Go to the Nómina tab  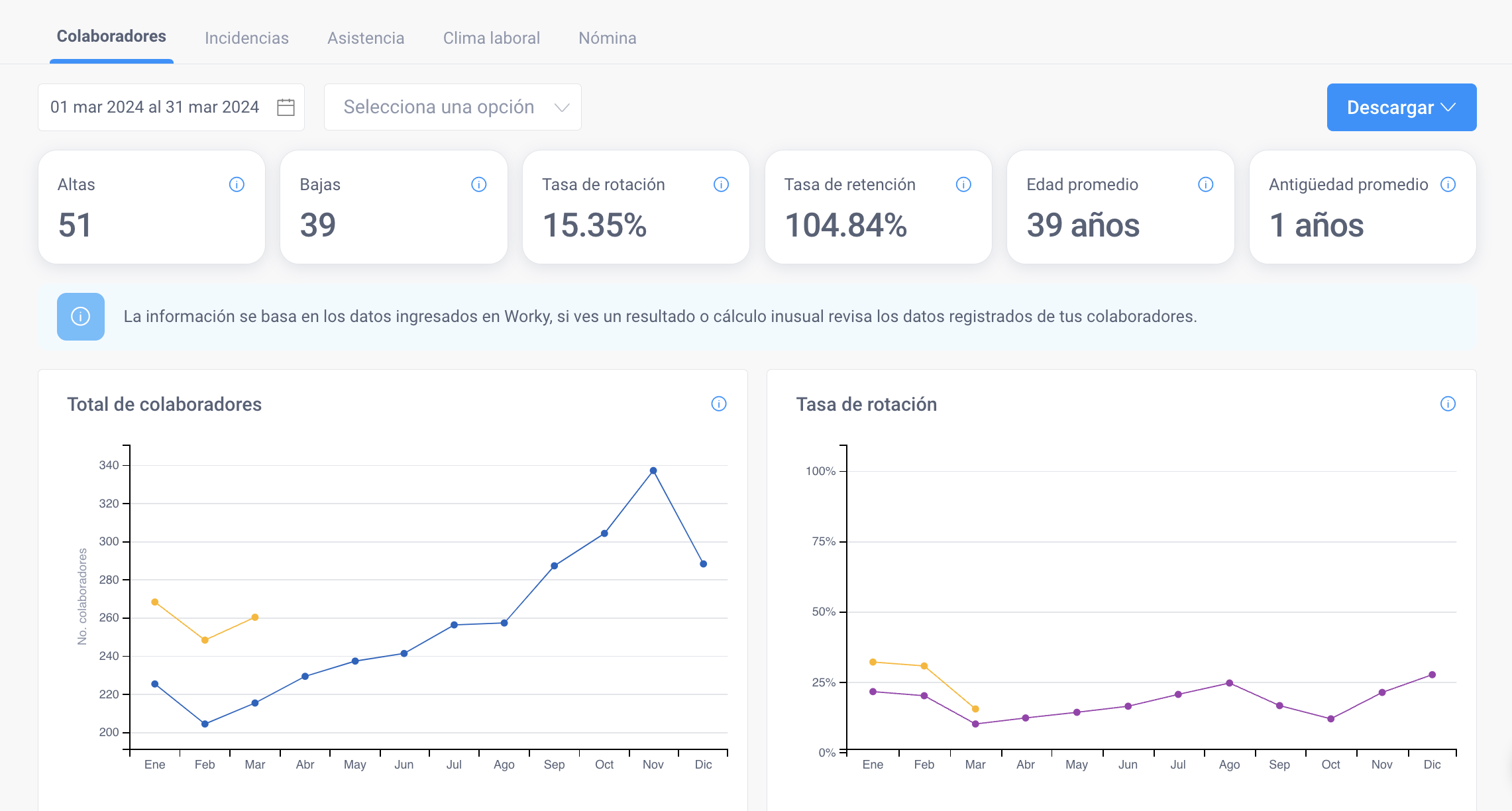[607, 38]
